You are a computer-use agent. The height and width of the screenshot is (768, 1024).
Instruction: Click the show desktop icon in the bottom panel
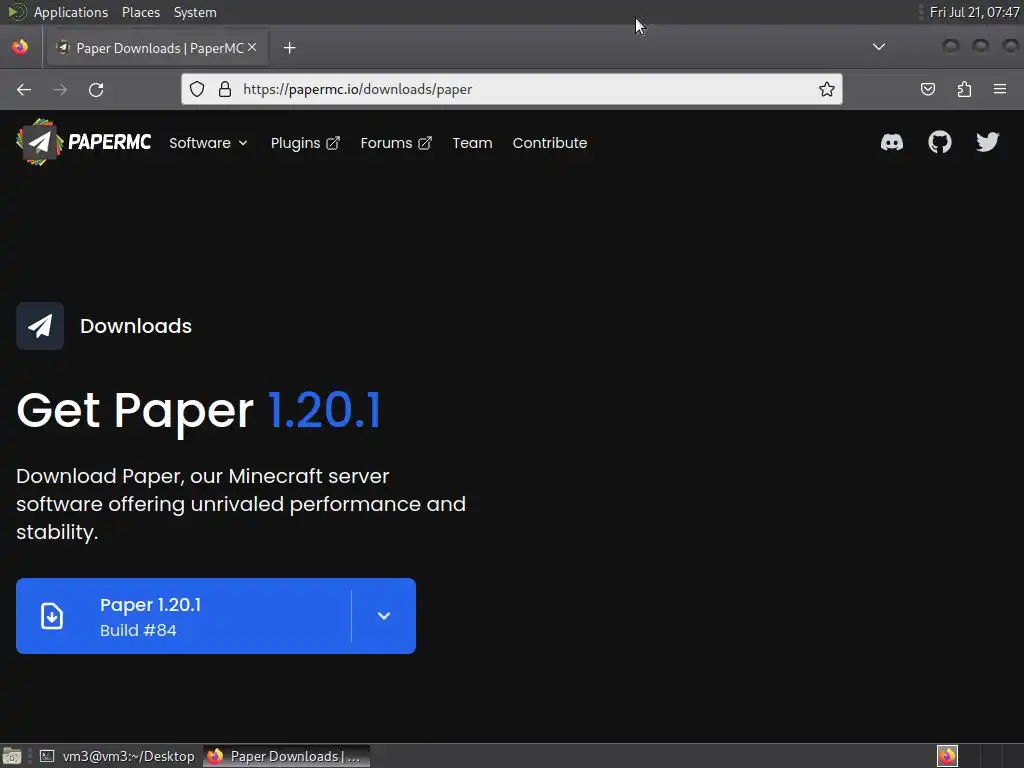pyautogui.click(x=11, y=756)
